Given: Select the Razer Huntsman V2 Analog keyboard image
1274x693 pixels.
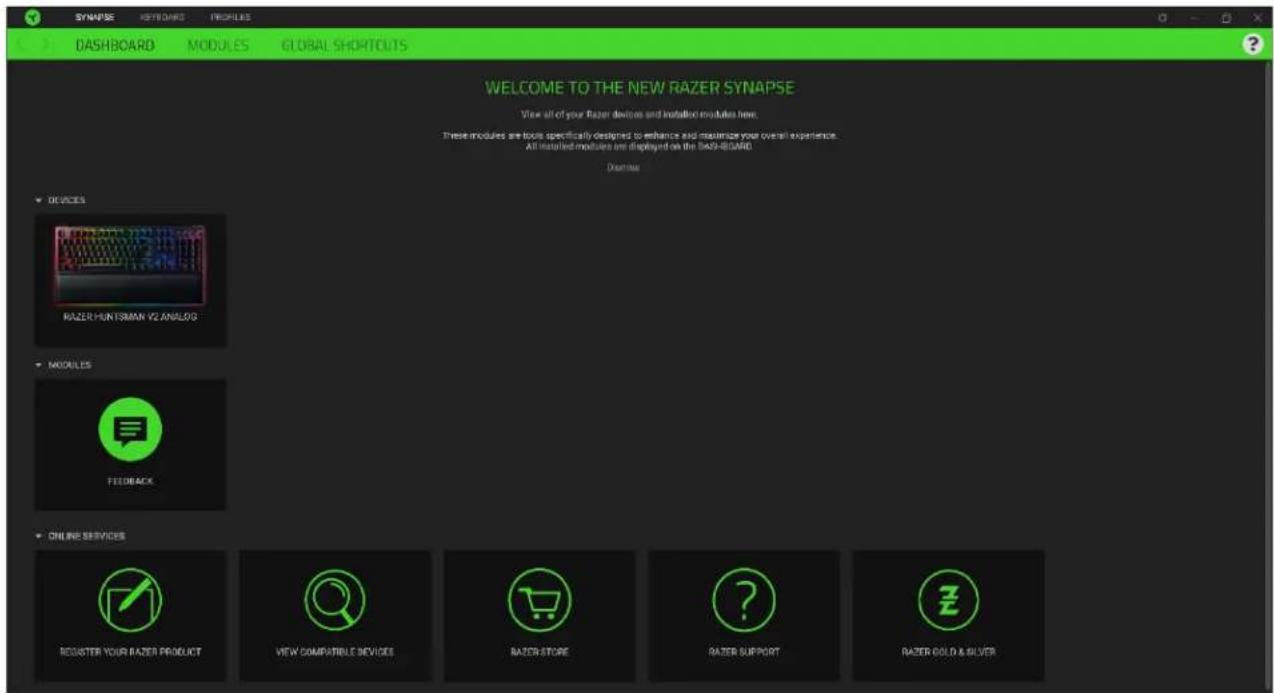Looking at the screenshot, I should click(x=130, y=264).
